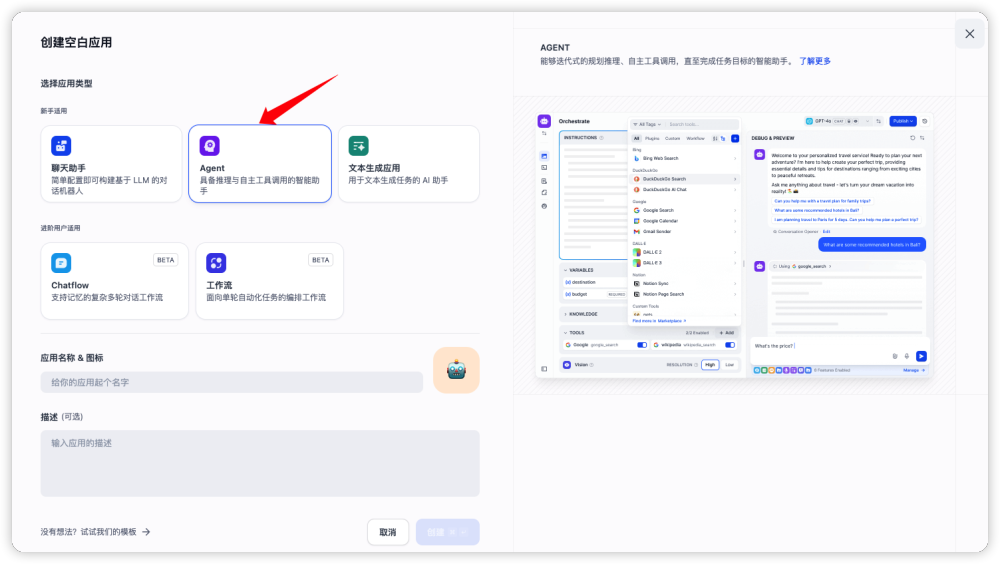Click the BETA badge on Chatflow card
1000x564 pixels.
click(166, 260)
